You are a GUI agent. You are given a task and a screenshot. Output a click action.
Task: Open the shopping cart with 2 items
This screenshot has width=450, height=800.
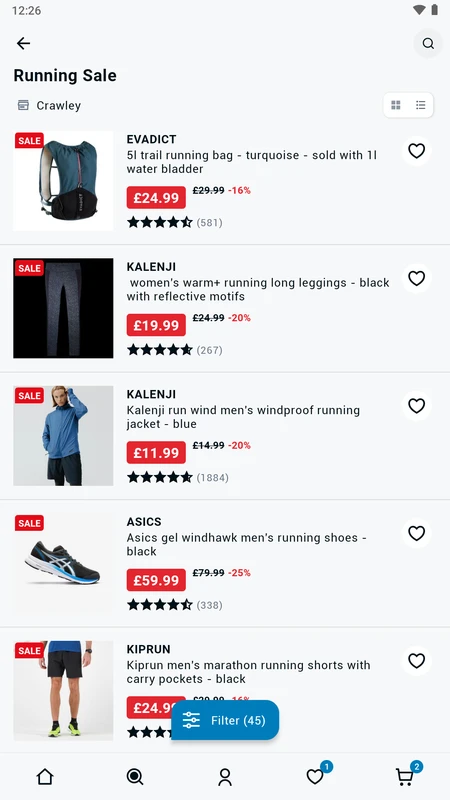point(407,774)
